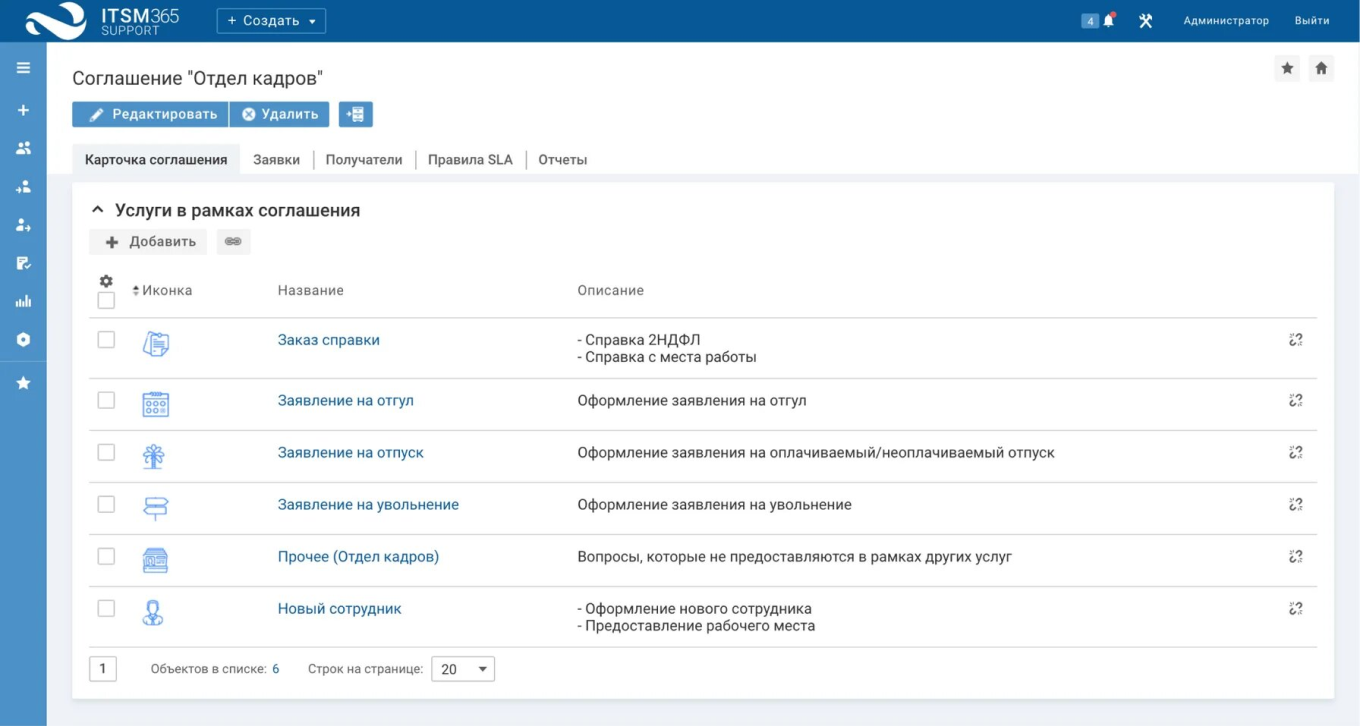Open the Заявление на увольнение link
This screenshot has height=726, width=1360.
[x=368, y=505]
